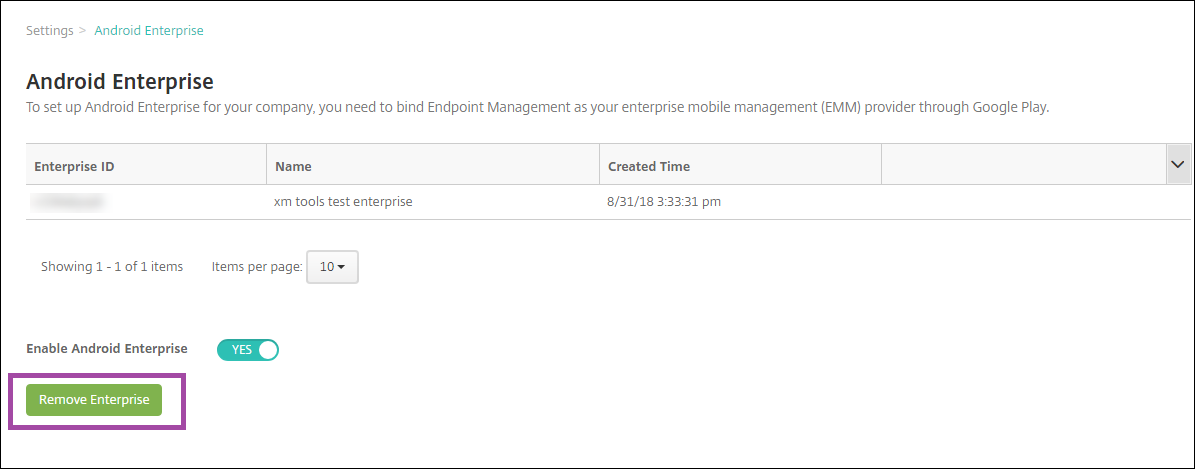
Task: Go to Settings via the breadcrumb
Action: [50, 31]
